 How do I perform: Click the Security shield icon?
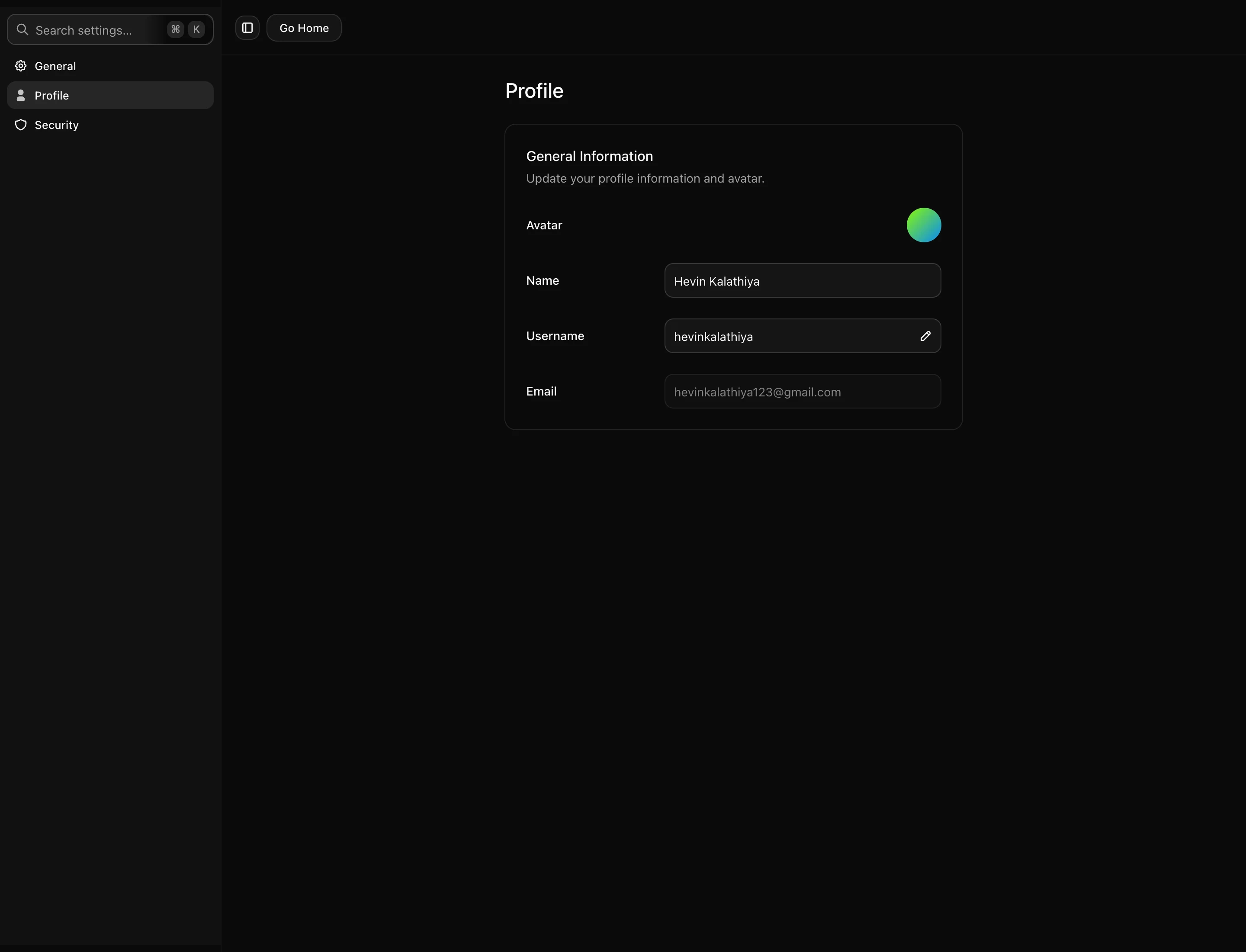(21, 125)
